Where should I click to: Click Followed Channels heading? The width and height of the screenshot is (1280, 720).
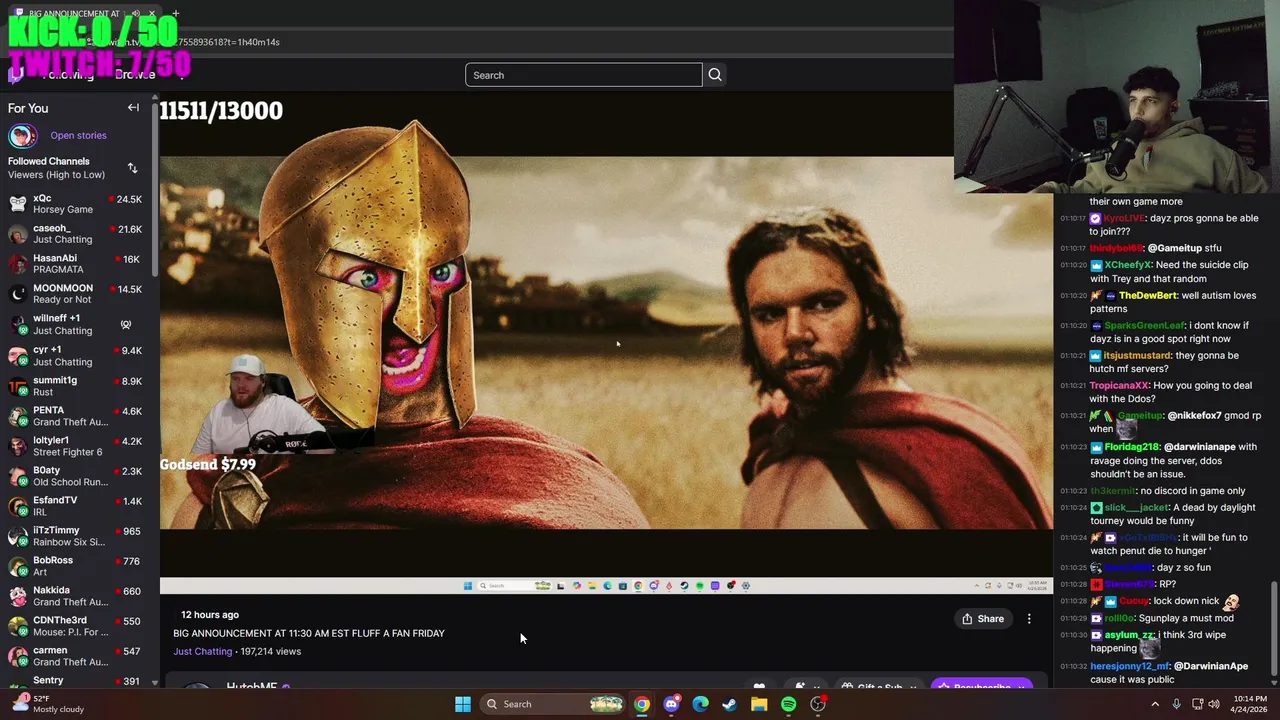coord(48,161)
